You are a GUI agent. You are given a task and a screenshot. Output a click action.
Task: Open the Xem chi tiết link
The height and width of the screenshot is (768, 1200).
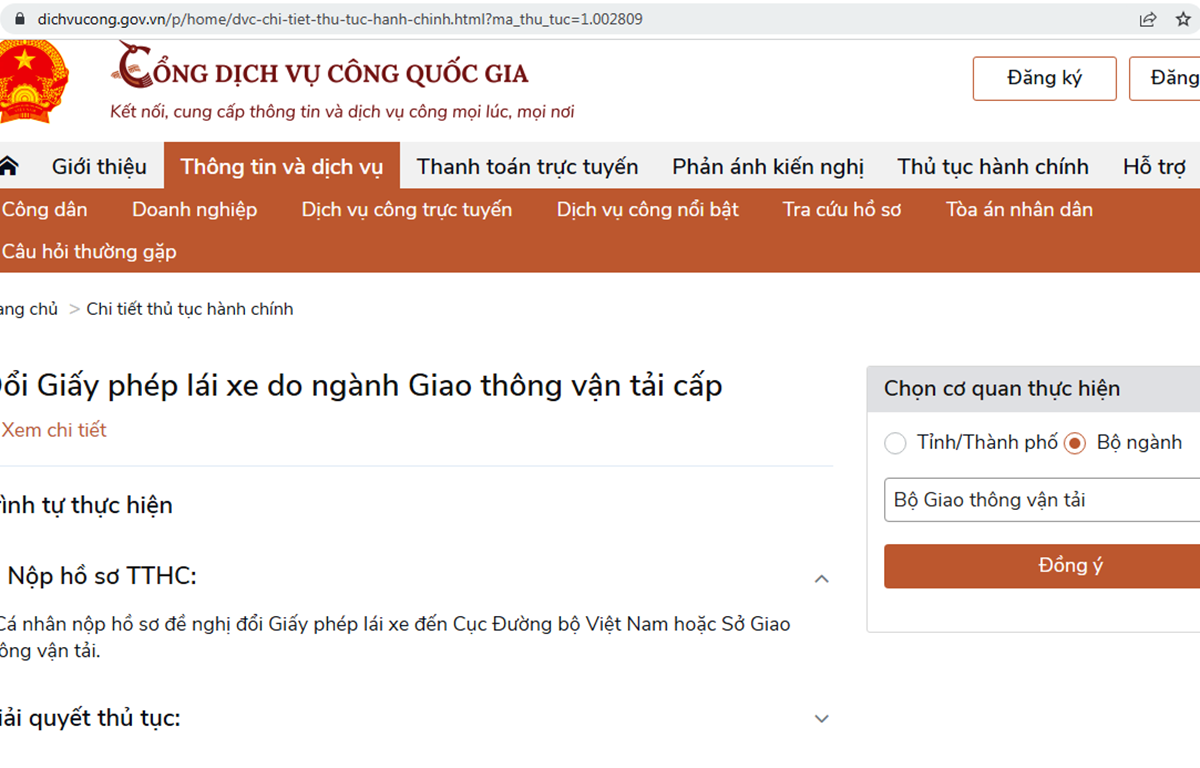(54, 430)
